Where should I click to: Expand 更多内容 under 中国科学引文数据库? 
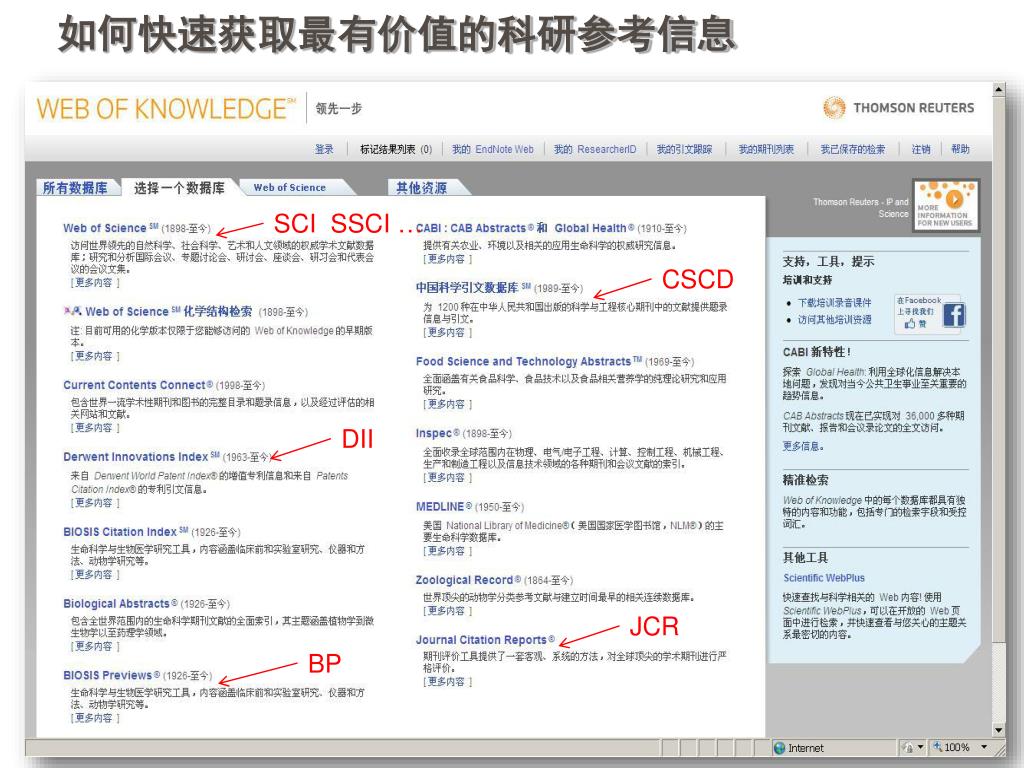[x=447, y=332]
